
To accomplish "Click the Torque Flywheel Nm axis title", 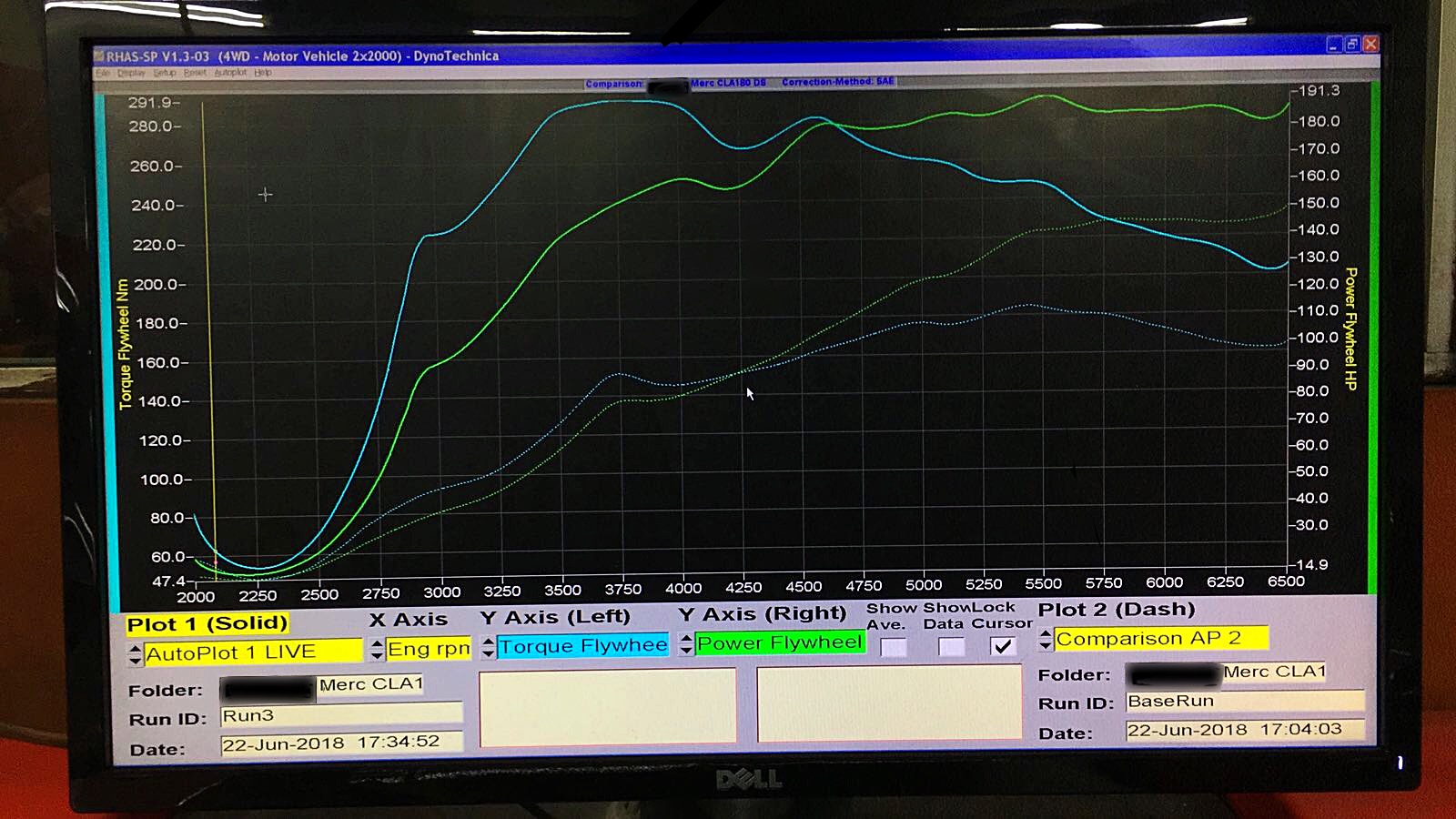I will (125, 344).
